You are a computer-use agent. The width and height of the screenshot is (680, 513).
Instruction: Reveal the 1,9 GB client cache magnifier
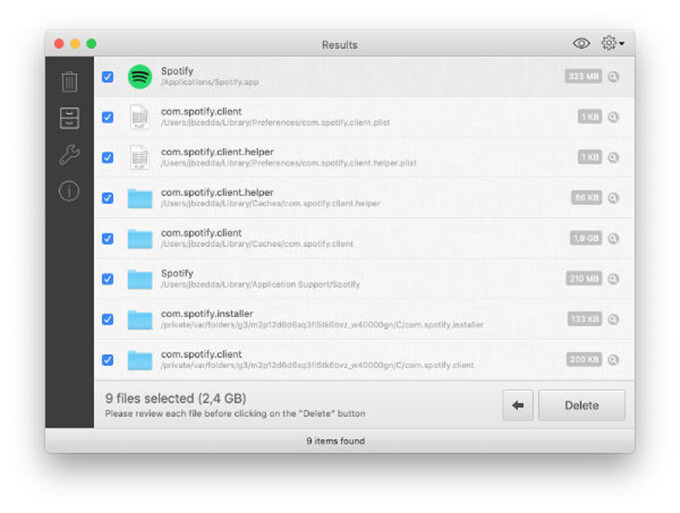pyautogui.click(x=613, y=239)
